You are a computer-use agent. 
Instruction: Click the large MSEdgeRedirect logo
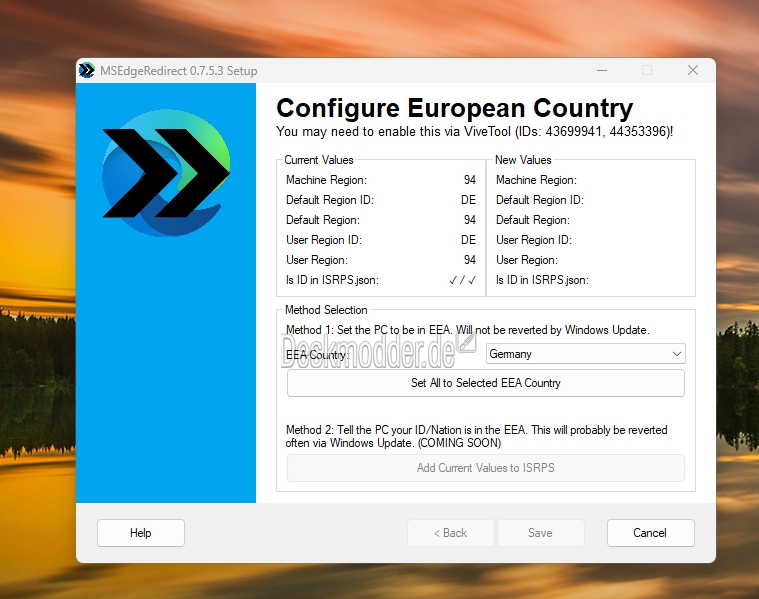pos(166,173)
